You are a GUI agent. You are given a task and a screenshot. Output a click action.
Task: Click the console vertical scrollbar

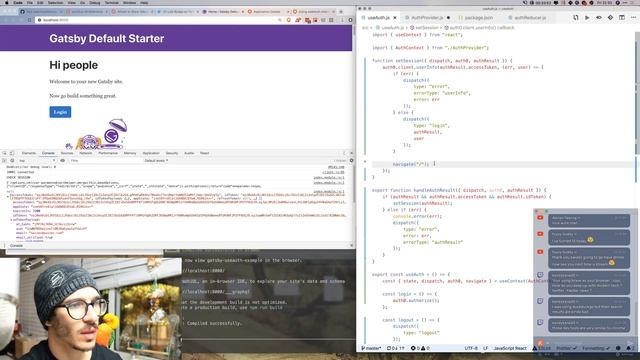(353, 183)
